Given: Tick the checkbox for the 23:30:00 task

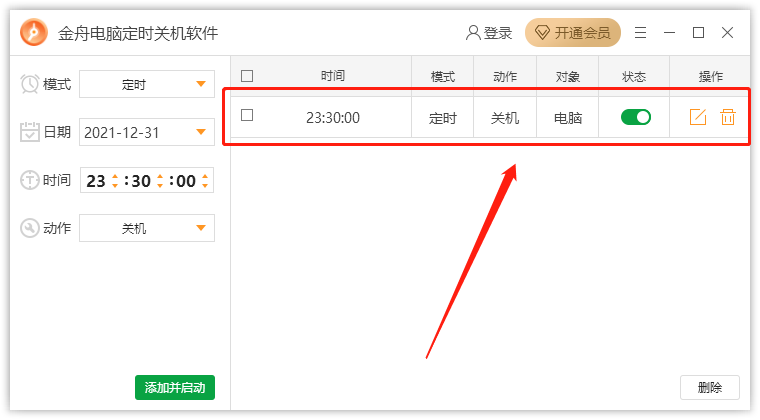Looking at the screenshot, I should click(247, 115).
